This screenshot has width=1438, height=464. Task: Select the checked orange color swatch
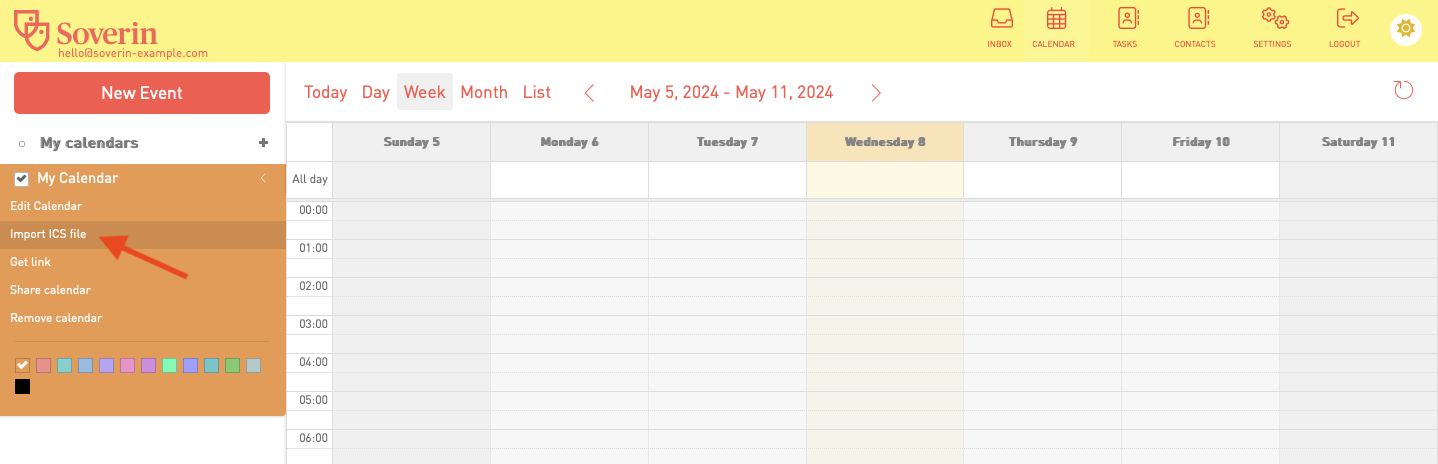click(x=22, y=365)
